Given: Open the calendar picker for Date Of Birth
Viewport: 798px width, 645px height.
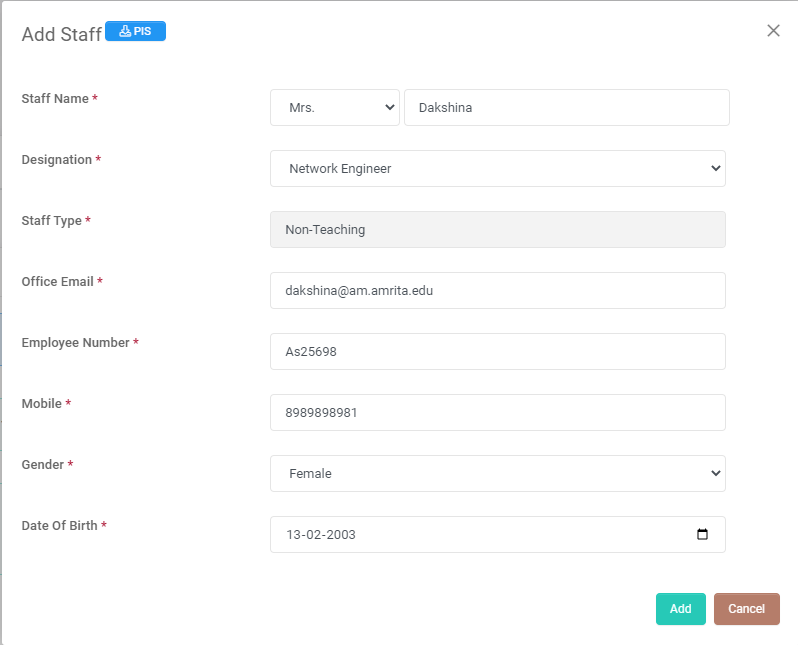Looking at the screenshot, I should click(x=702, y=534).
